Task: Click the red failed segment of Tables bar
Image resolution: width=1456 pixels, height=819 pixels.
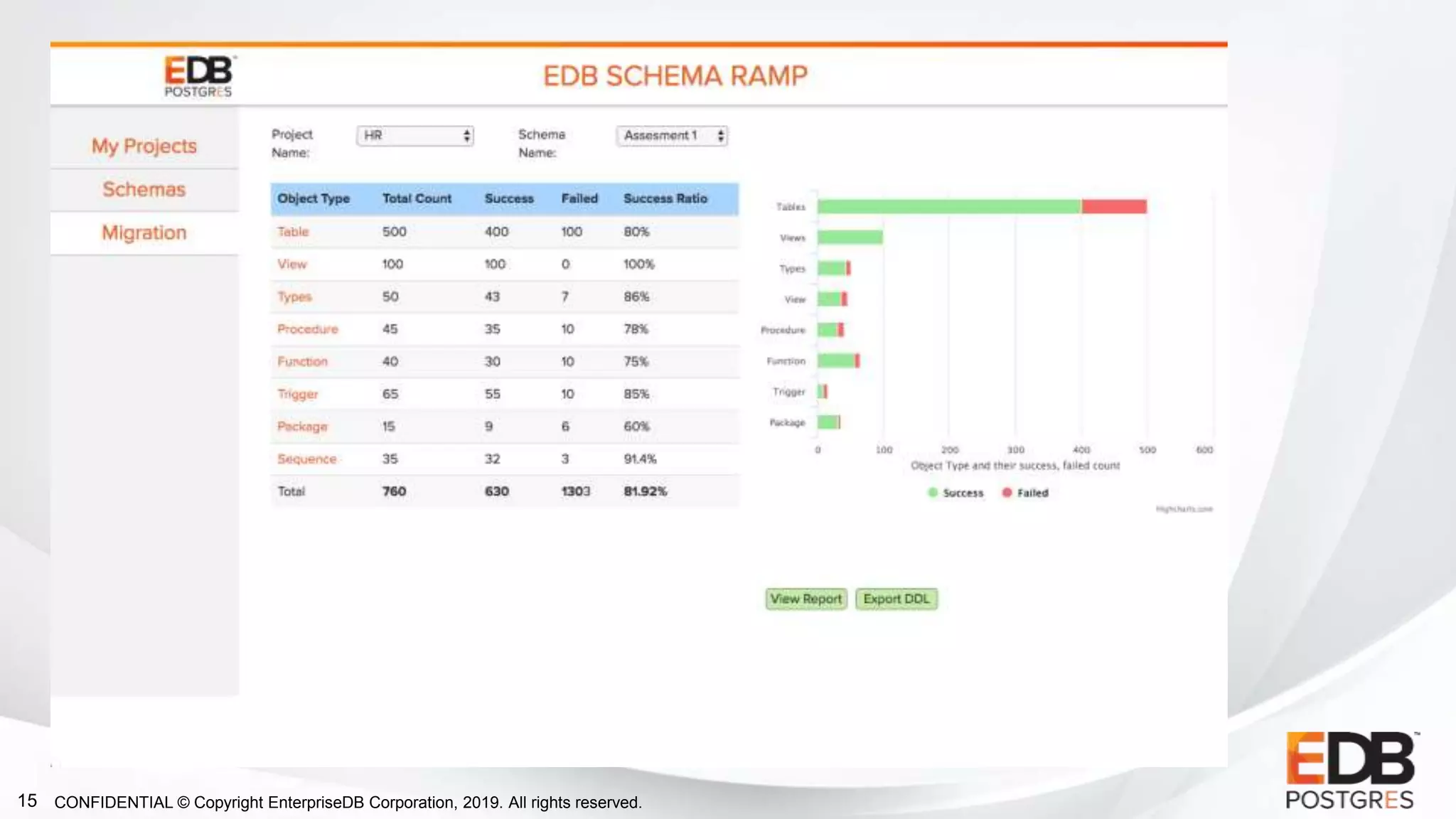Action: click(x=1113, y=207)
